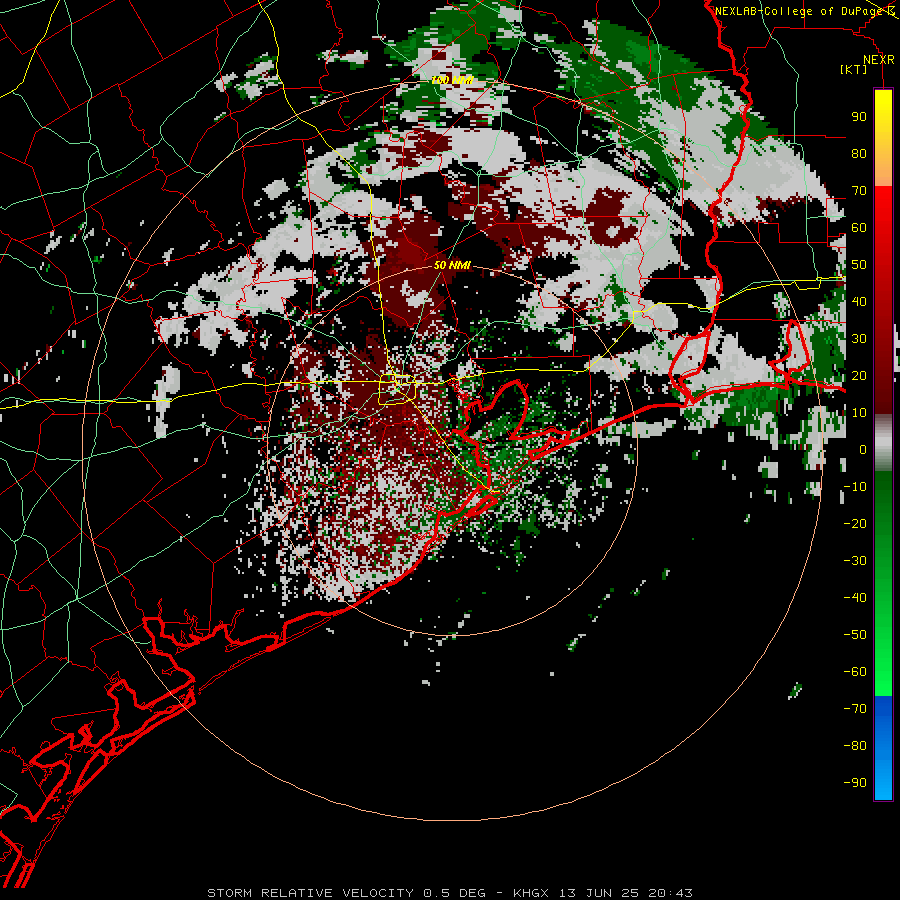The height and width of the screenshot is (900, 900).
Task: Click the NEXR label at top right
Action: 879,60
